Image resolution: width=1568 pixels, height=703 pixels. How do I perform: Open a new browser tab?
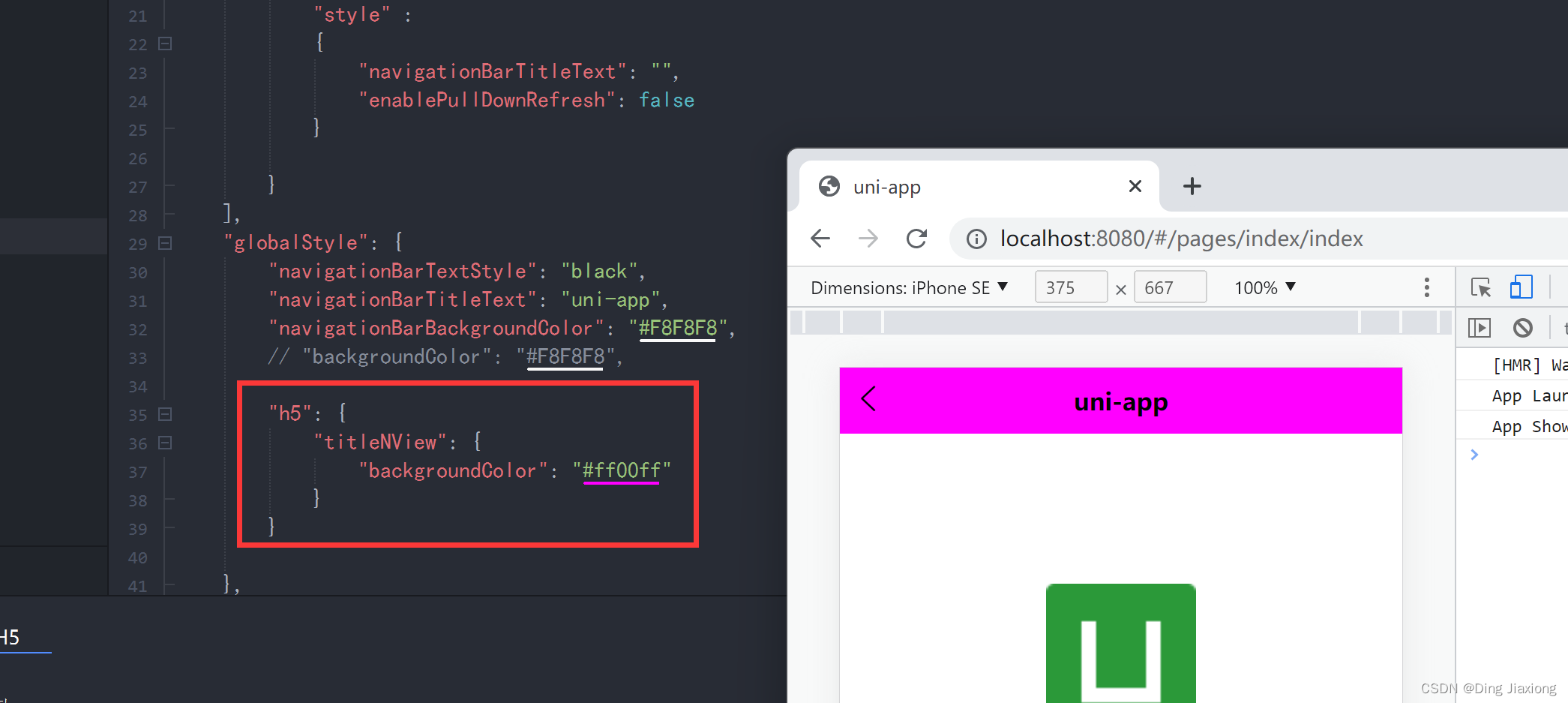point(1192,186)
